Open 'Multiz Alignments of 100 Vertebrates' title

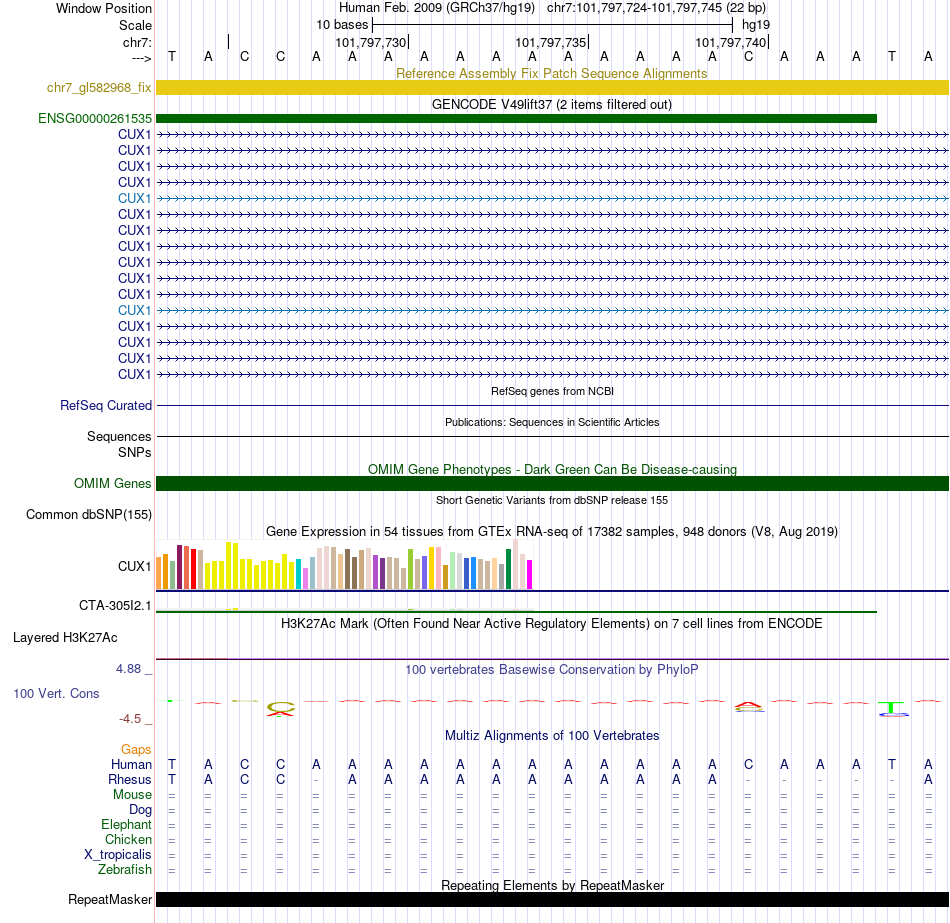pyautogui.click(x=552, y=735)
